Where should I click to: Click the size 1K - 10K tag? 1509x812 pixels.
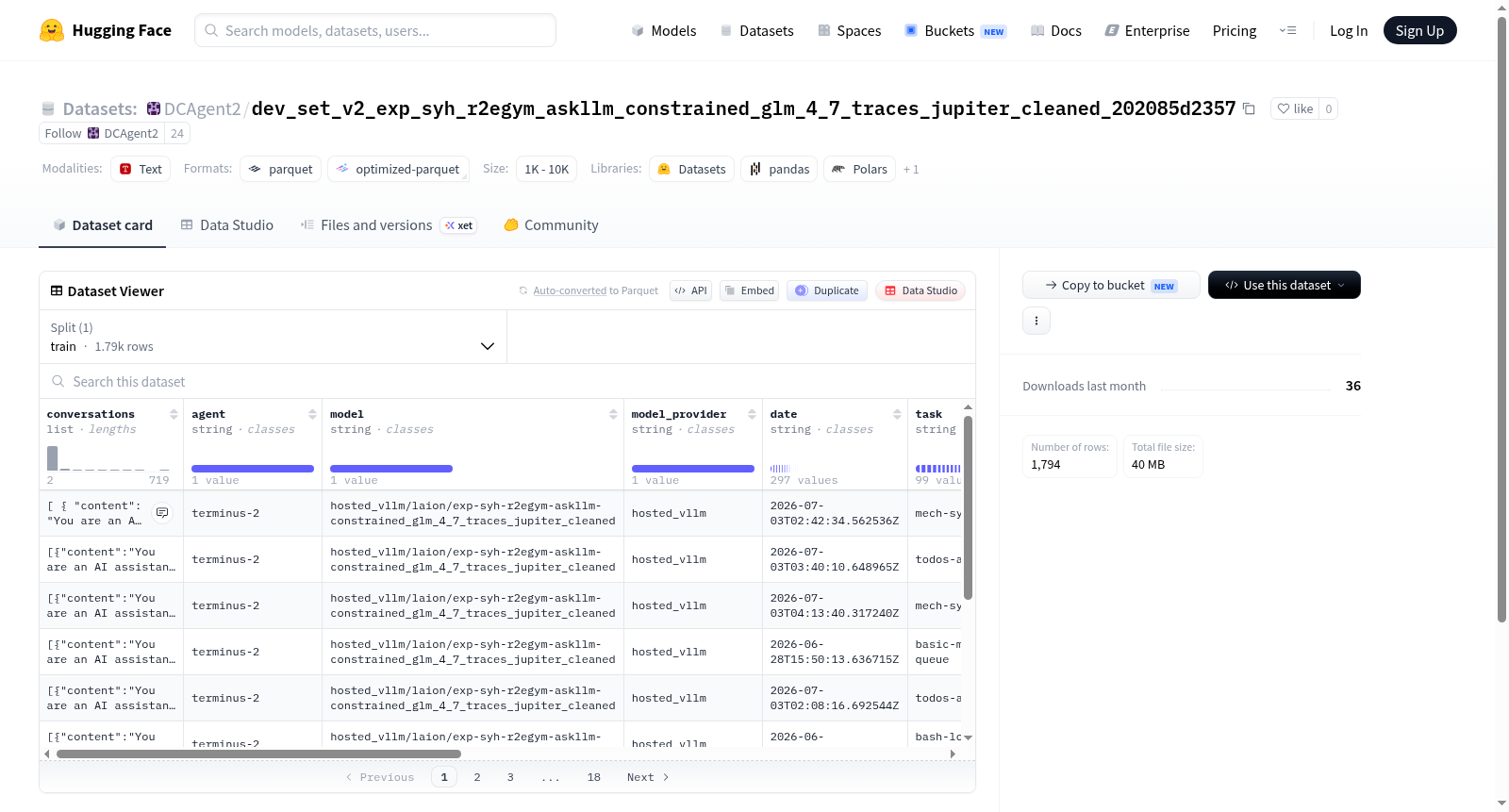pos(546,169)
